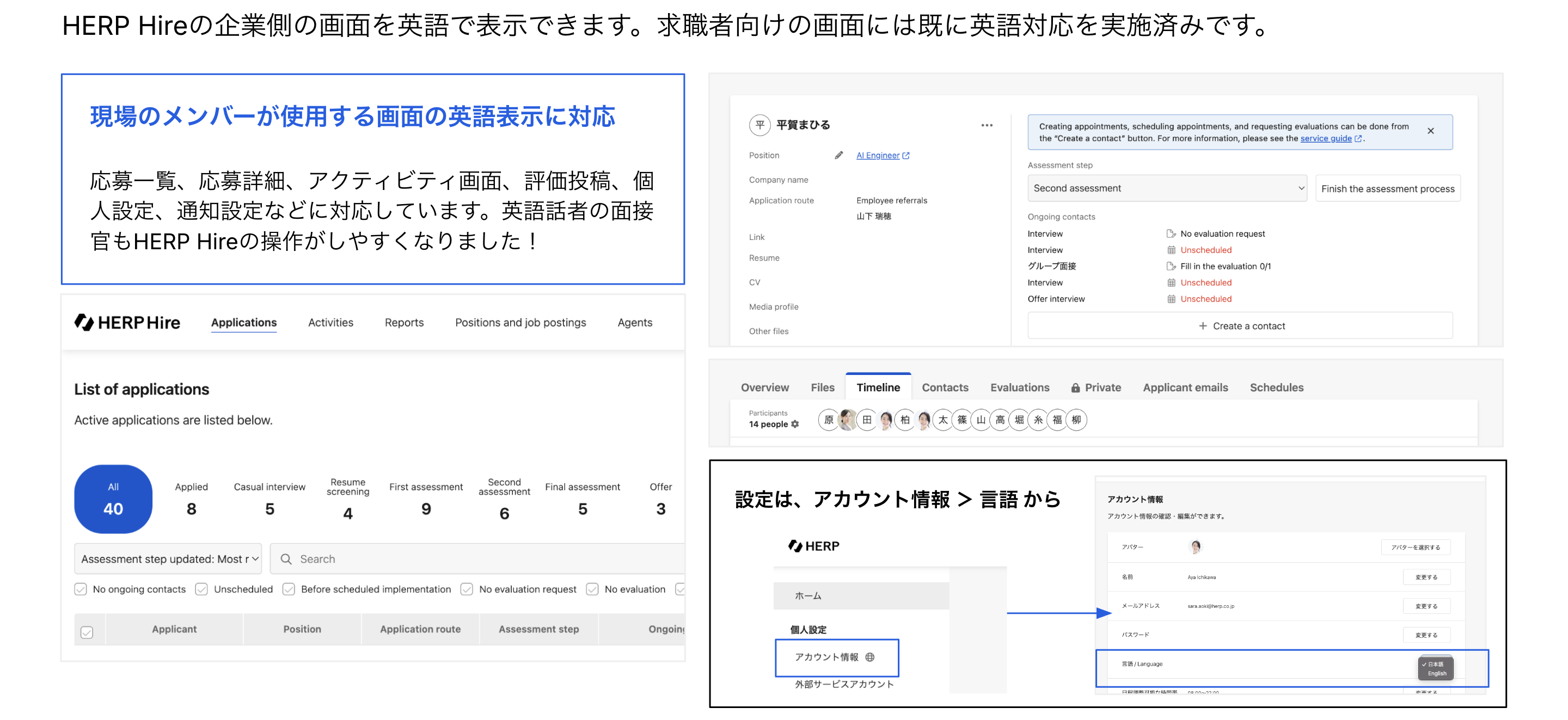Viewport: 1568px width, 720px height.
Task: Check the No ongoing contacts checkbox
Action: (x=81, y=589)
